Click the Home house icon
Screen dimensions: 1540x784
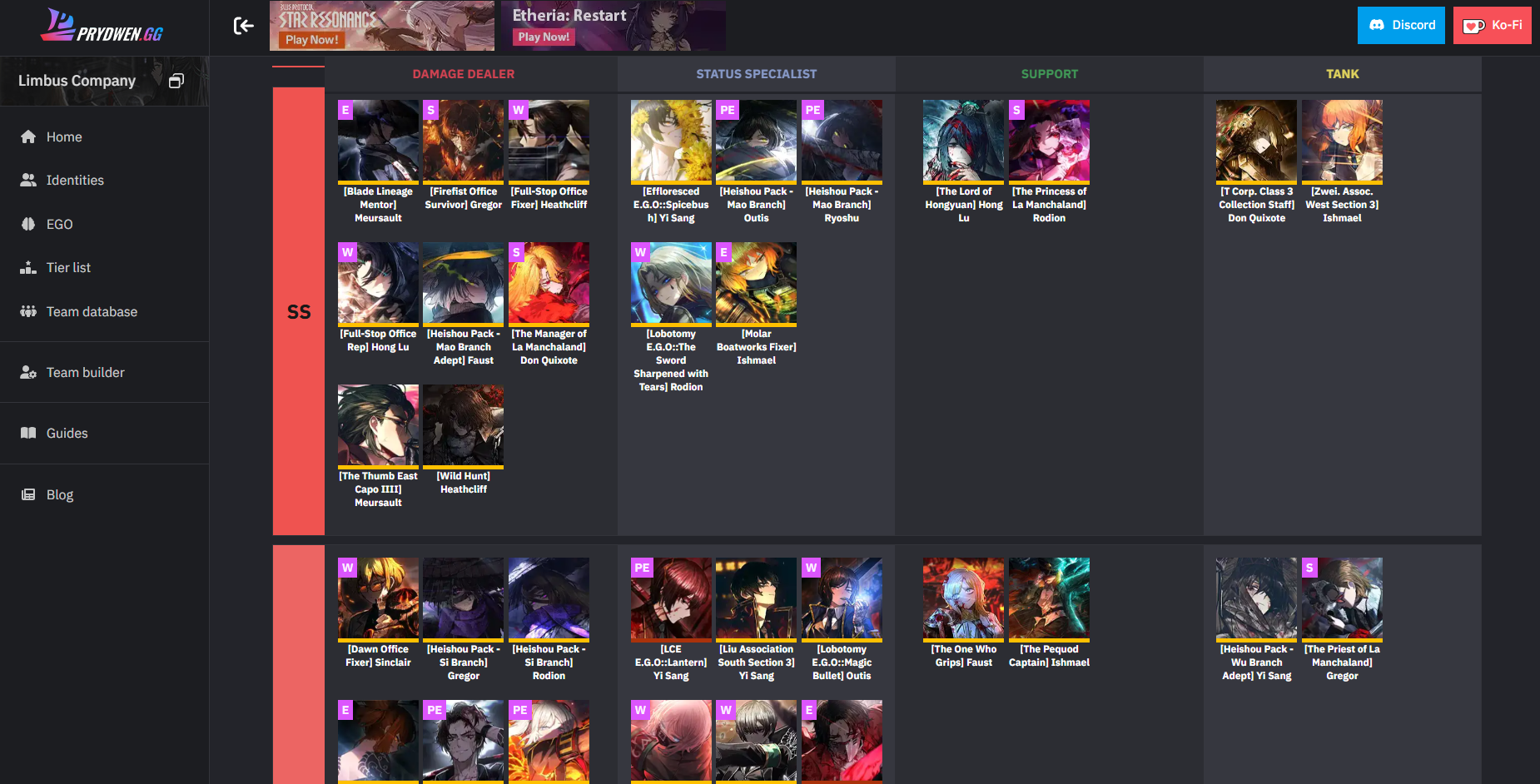(x=28, y=136)
